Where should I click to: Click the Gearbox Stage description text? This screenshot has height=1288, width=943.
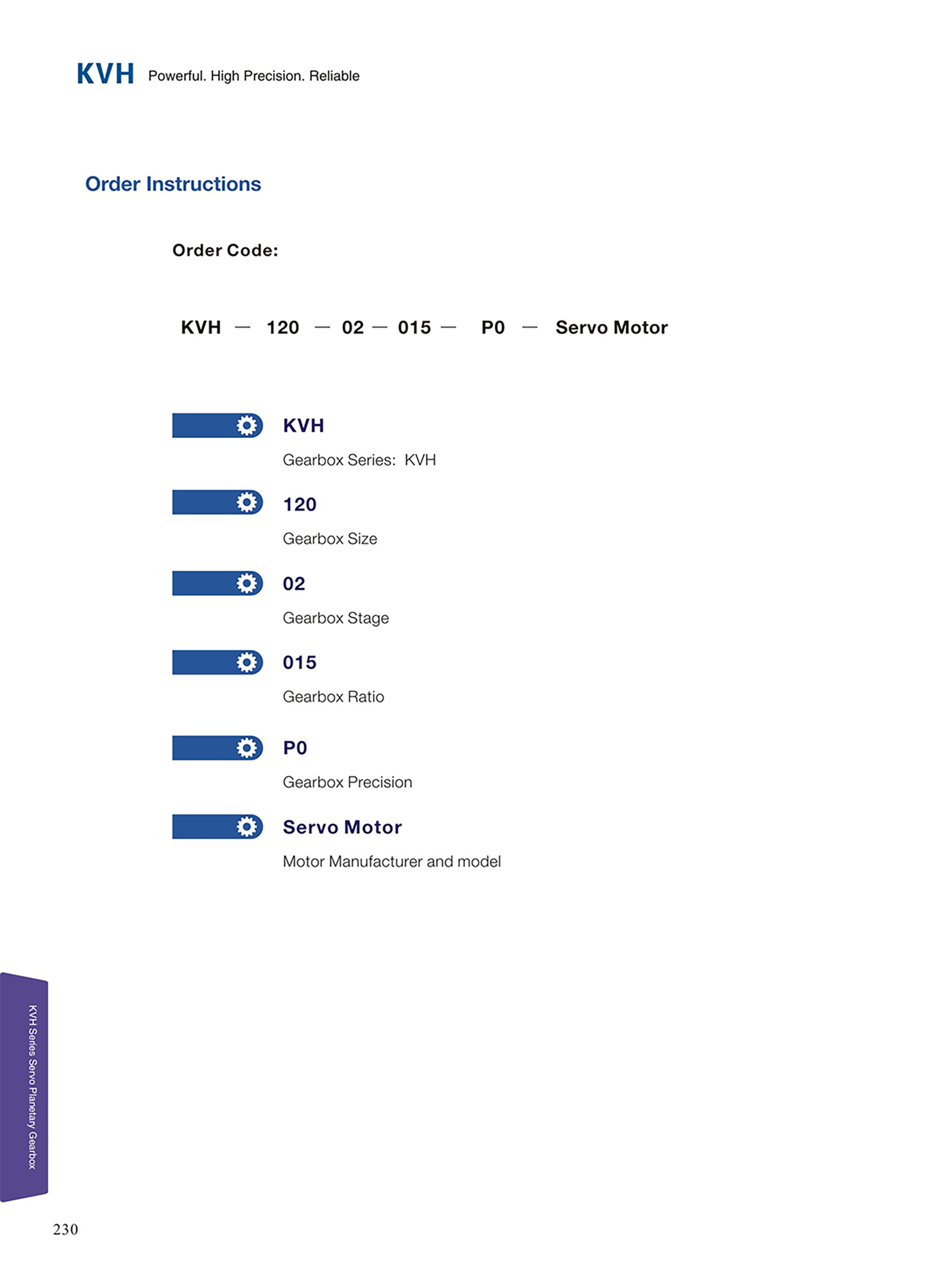click(x=336, y=618)
